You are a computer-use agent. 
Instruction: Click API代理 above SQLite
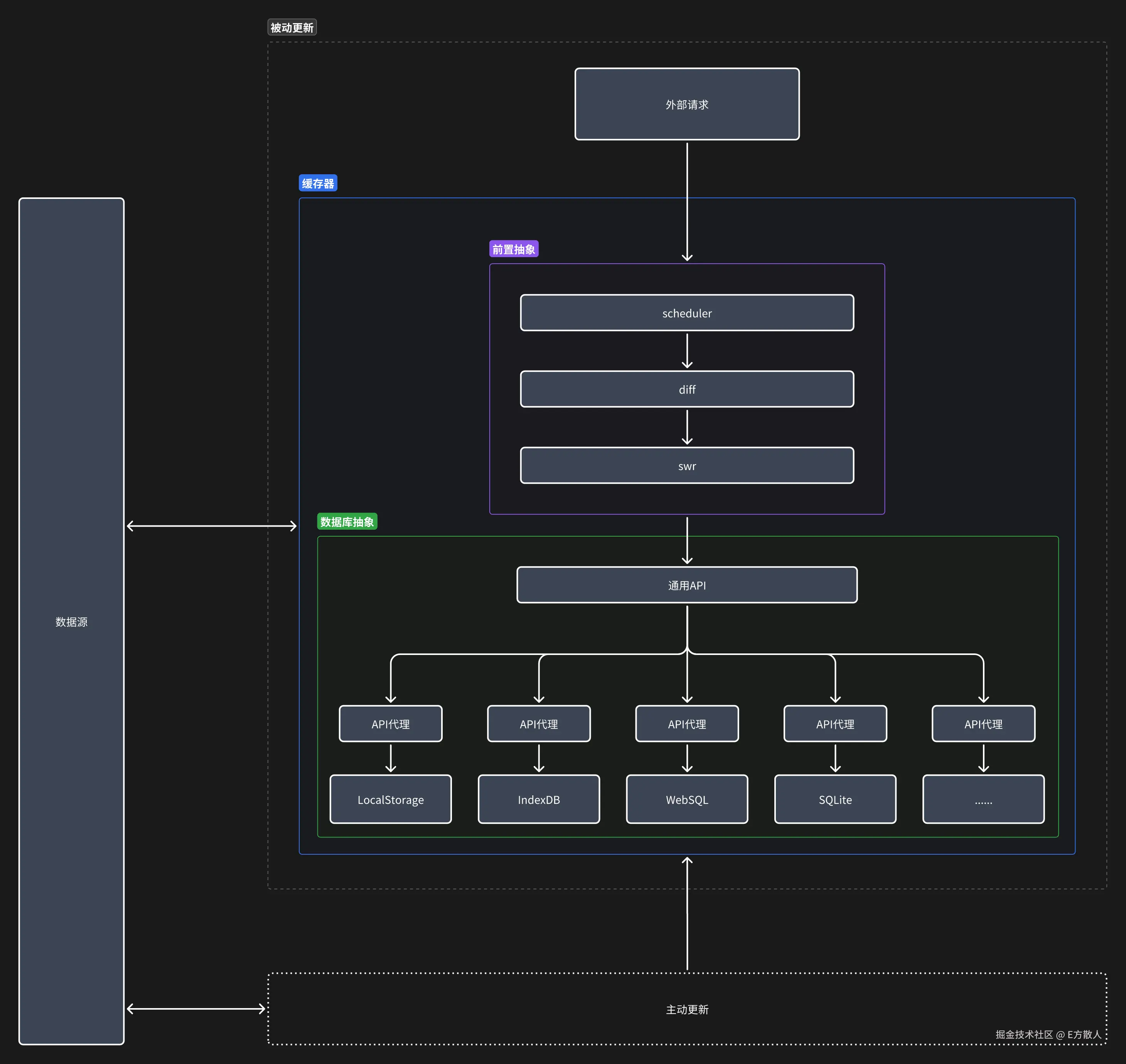coord(835,724)
